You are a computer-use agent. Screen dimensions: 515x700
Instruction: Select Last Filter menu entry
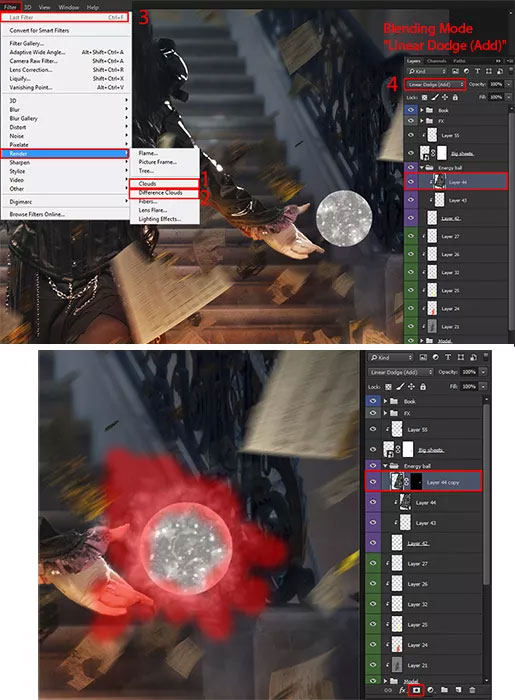click(65, 17)
